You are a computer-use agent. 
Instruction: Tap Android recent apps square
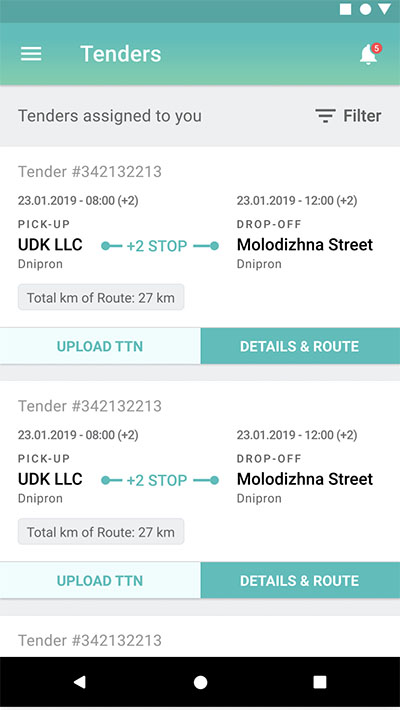click(x=320, y=682)
